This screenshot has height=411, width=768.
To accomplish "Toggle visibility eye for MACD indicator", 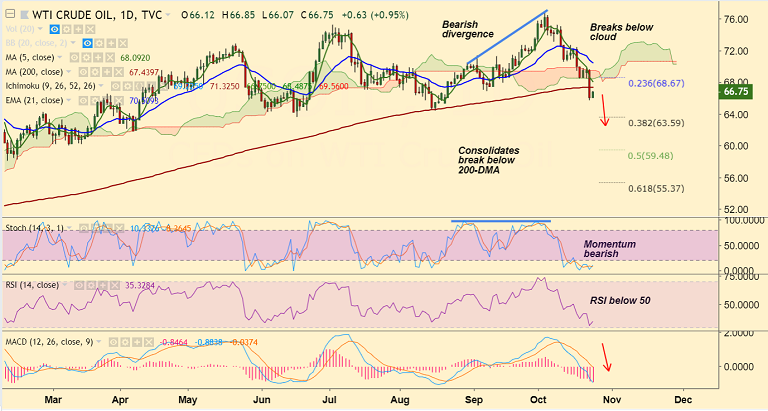I will click(114, 342).
